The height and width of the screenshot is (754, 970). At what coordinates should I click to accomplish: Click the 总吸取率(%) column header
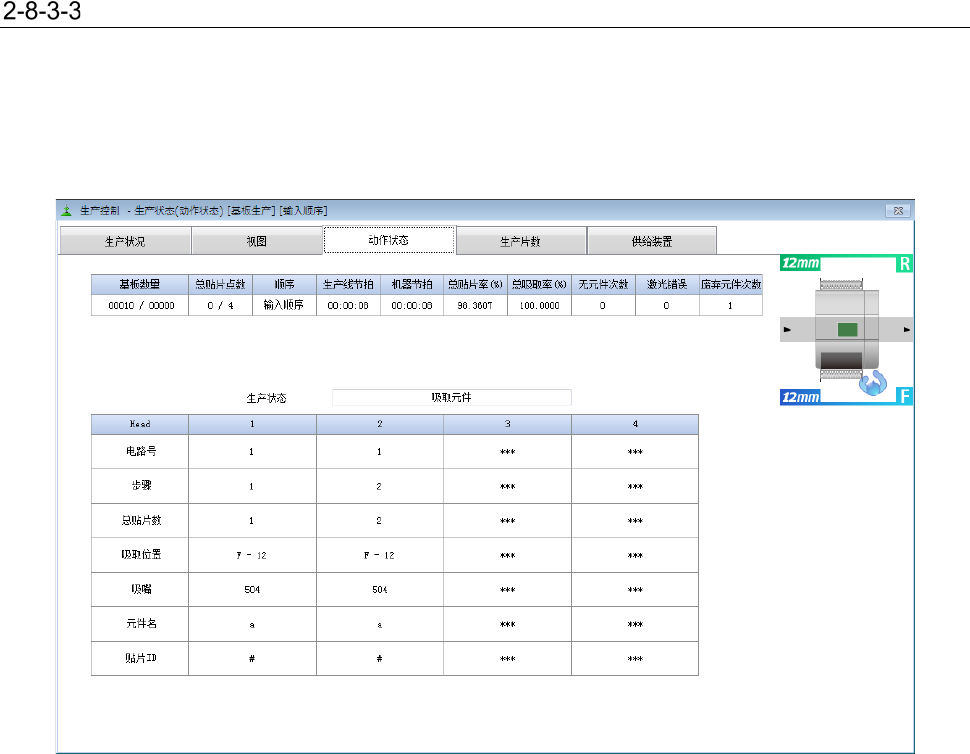click(539, 285)
